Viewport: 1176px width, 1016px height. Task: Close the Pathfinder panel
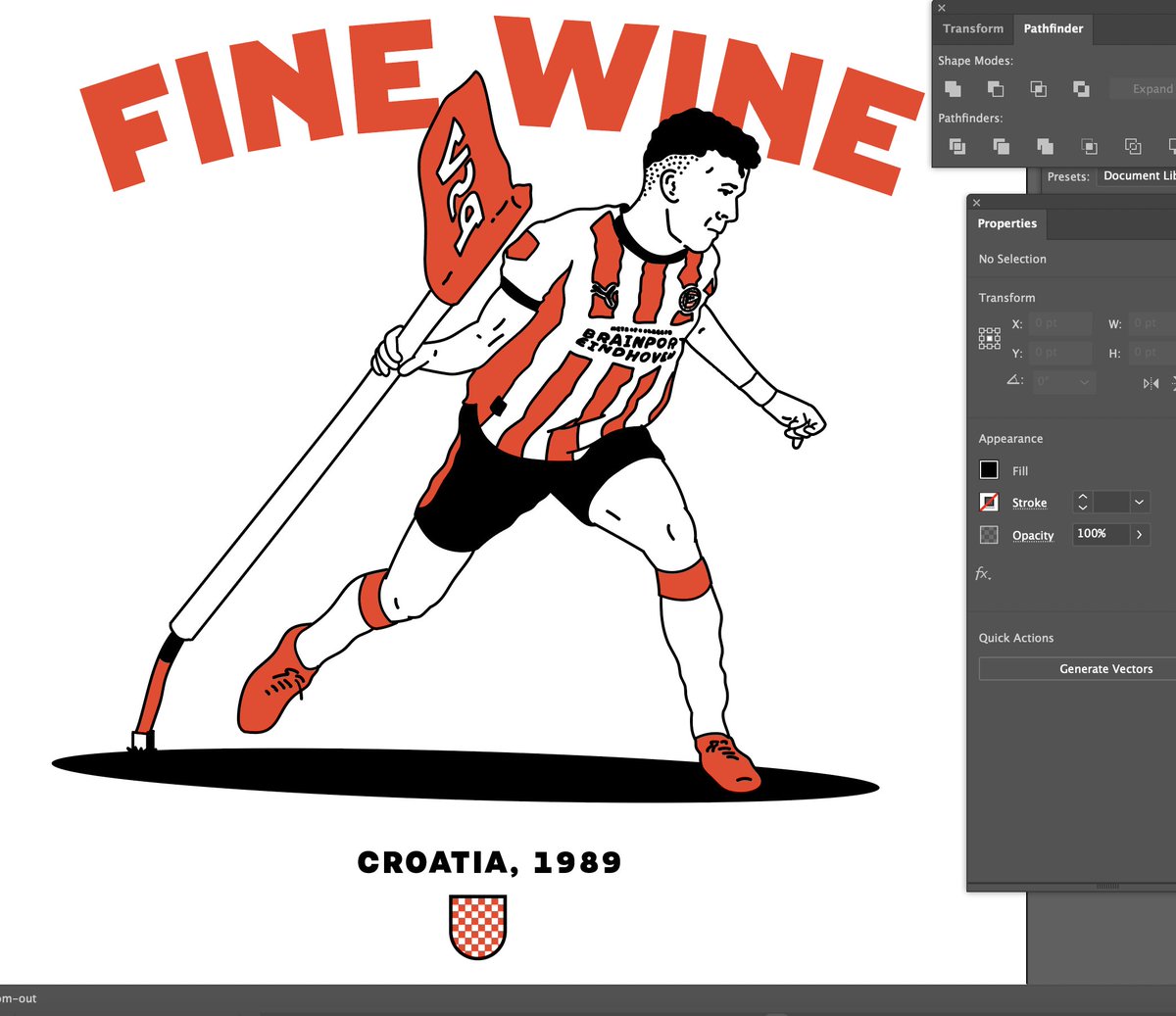coord(942,8)
